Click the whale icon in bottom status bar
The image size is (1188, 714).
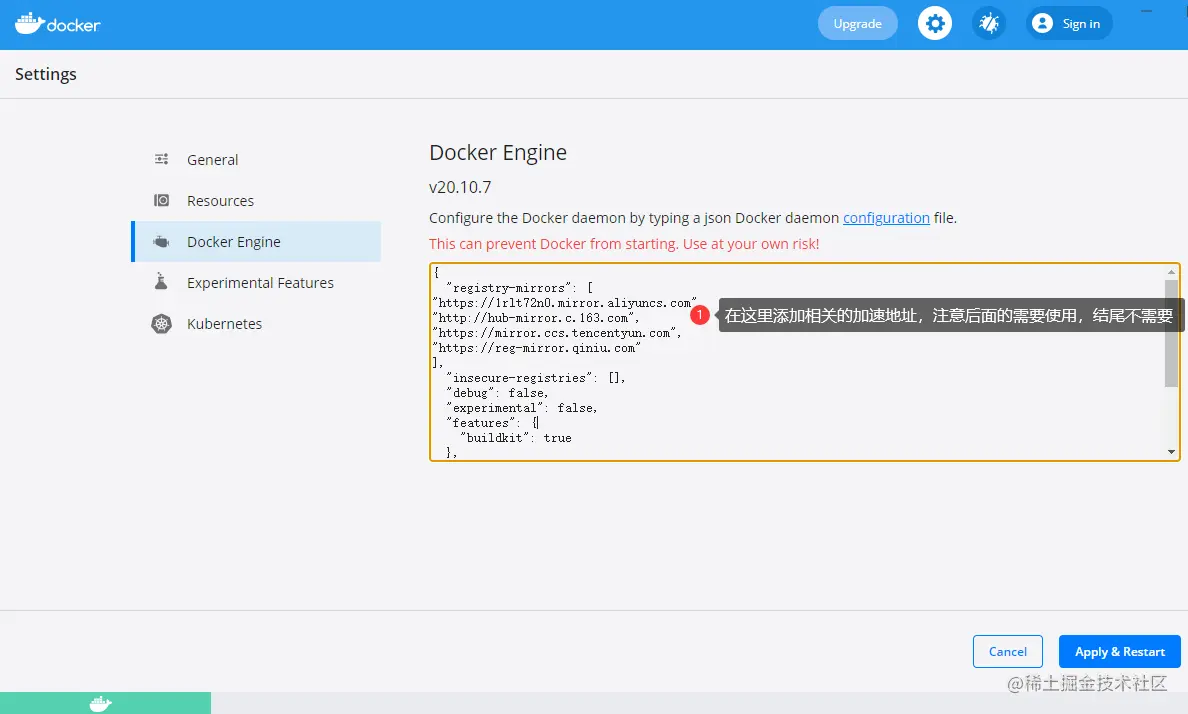click(100, 703)
